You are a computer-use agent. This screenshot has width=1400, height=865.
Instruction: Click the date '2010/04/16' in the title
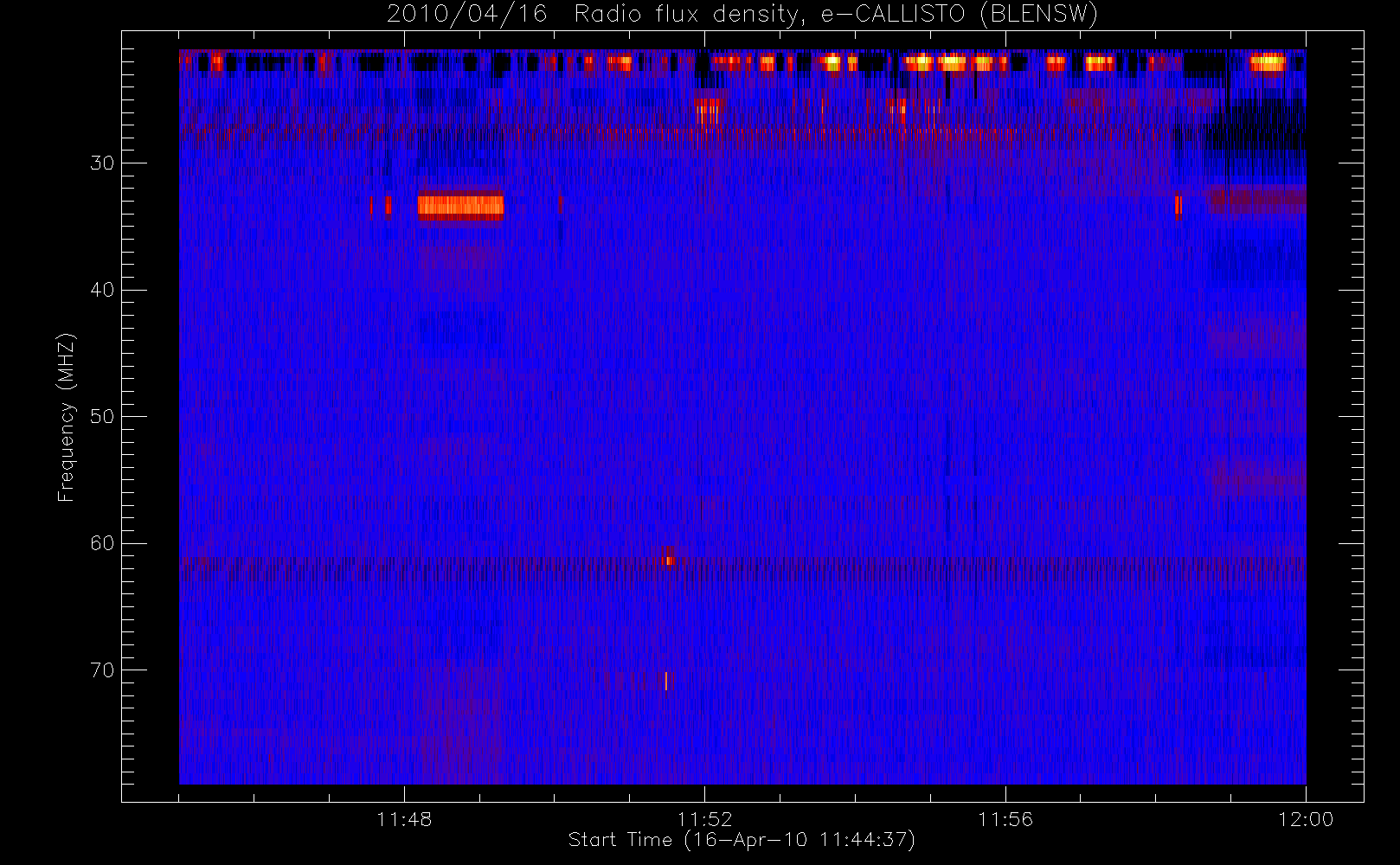pos(467,14)
